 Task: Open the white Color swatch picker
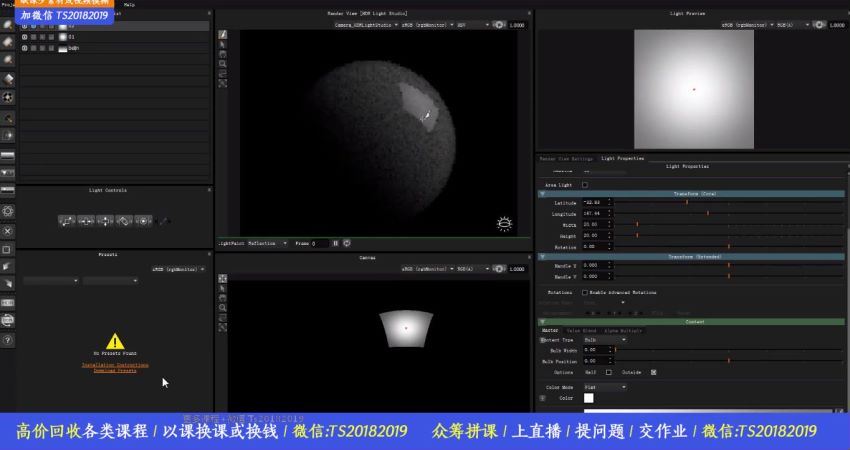589,398
